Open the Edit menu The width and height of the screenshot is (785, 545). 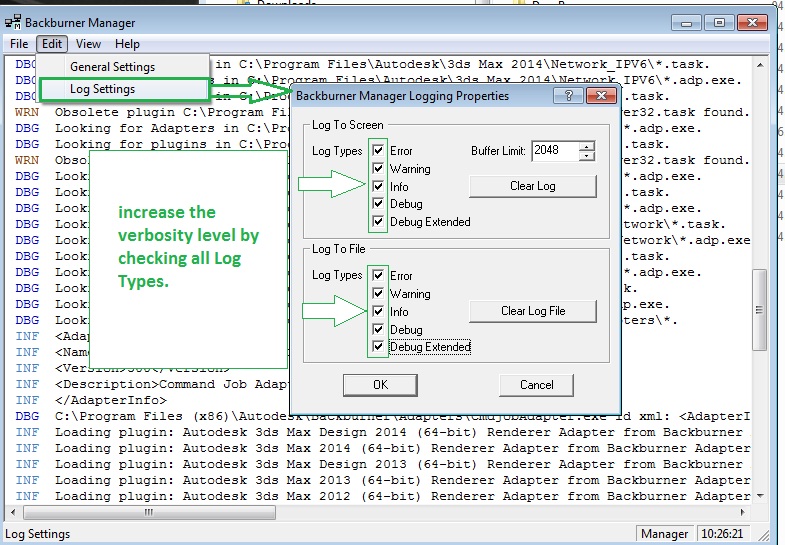[x=52, y=44]
